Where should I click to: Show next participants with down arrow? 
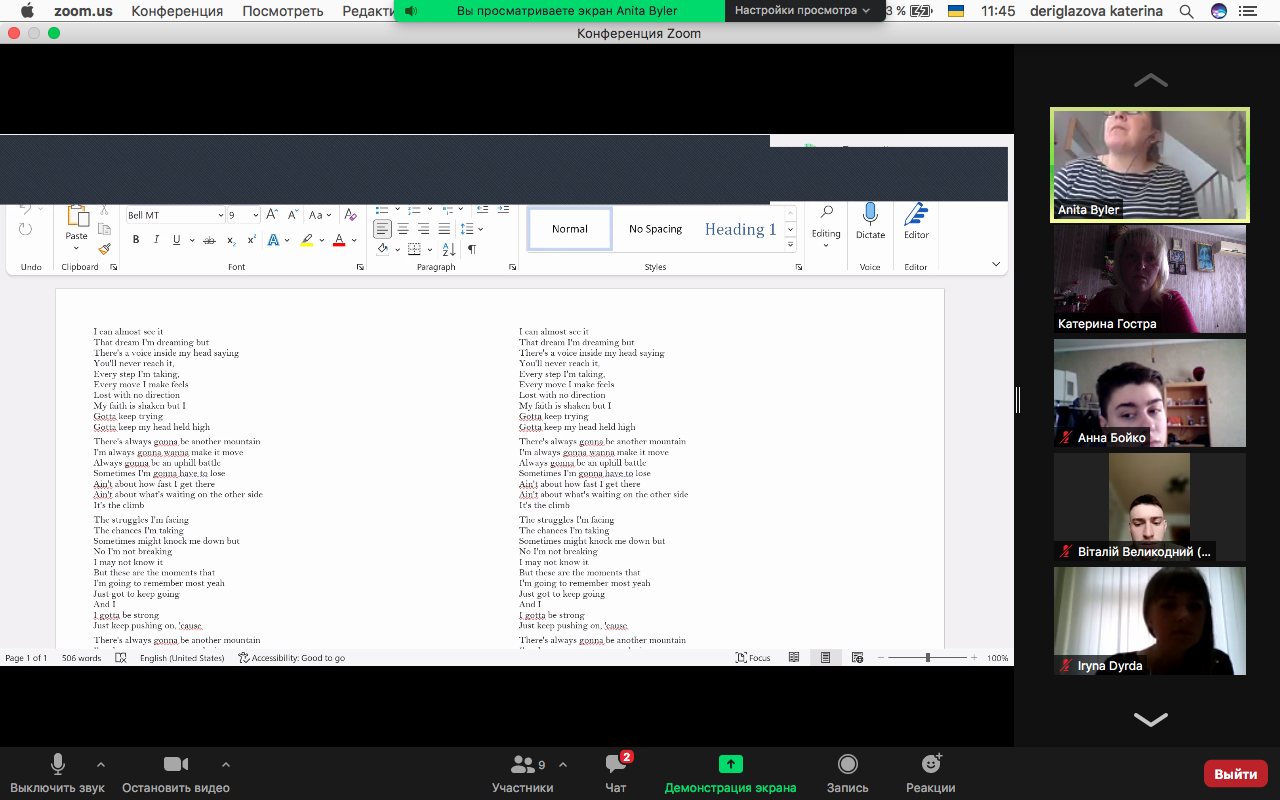pyautogui.click(x=1150, y=719)
